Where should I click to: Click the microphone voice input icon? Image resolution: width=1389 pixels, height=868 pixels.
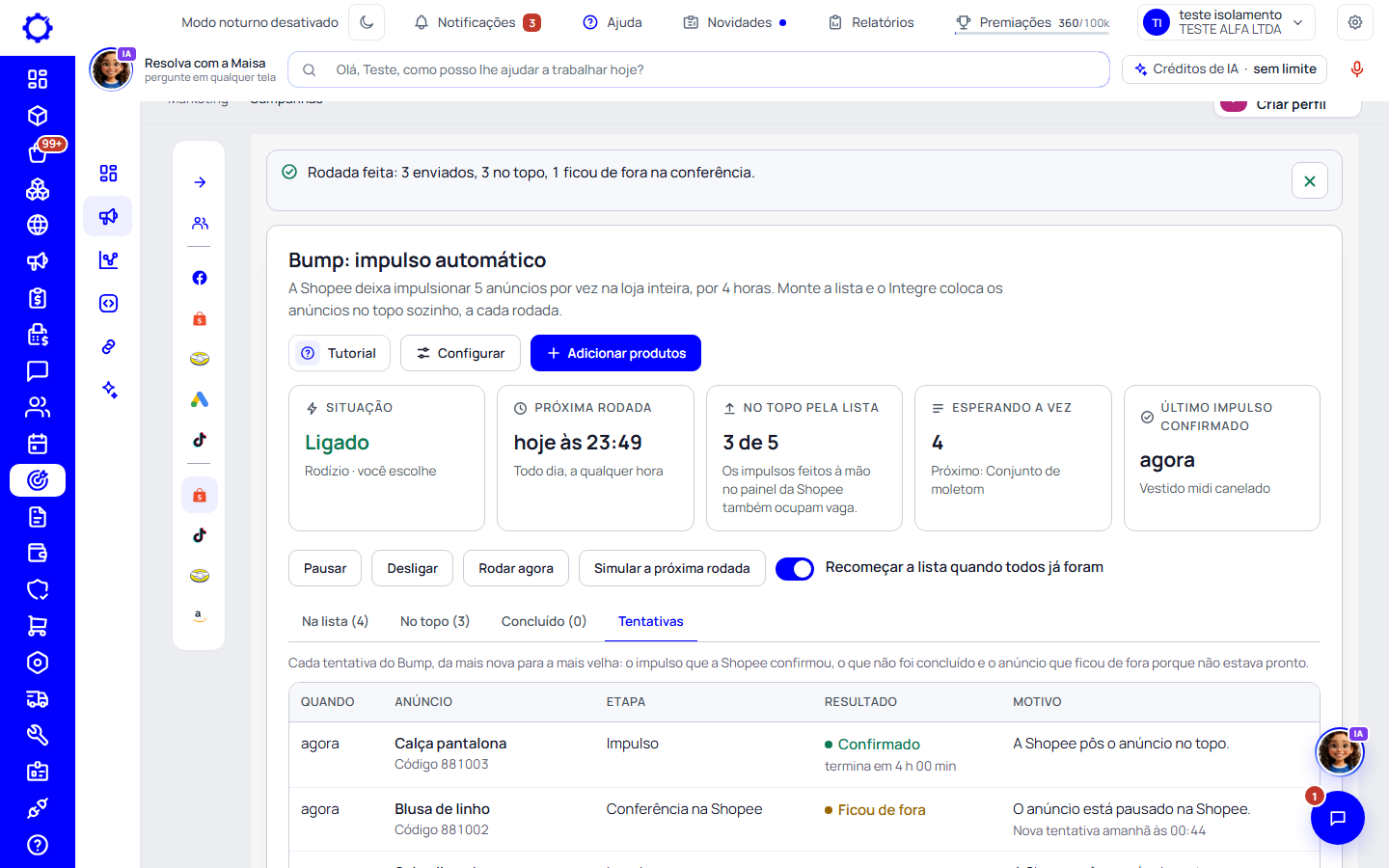[1356, 69]
